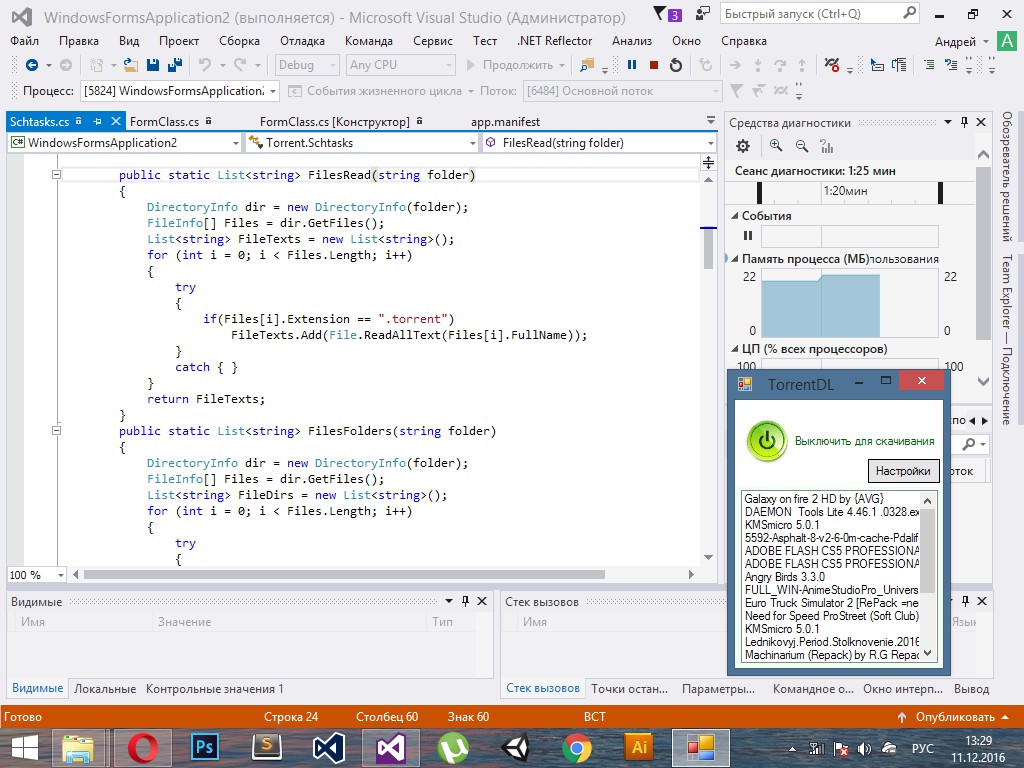Open uTorrent from the taskbar
Image resolution: width=1024 pixels, height=768 pixels.
click(452, 747)
